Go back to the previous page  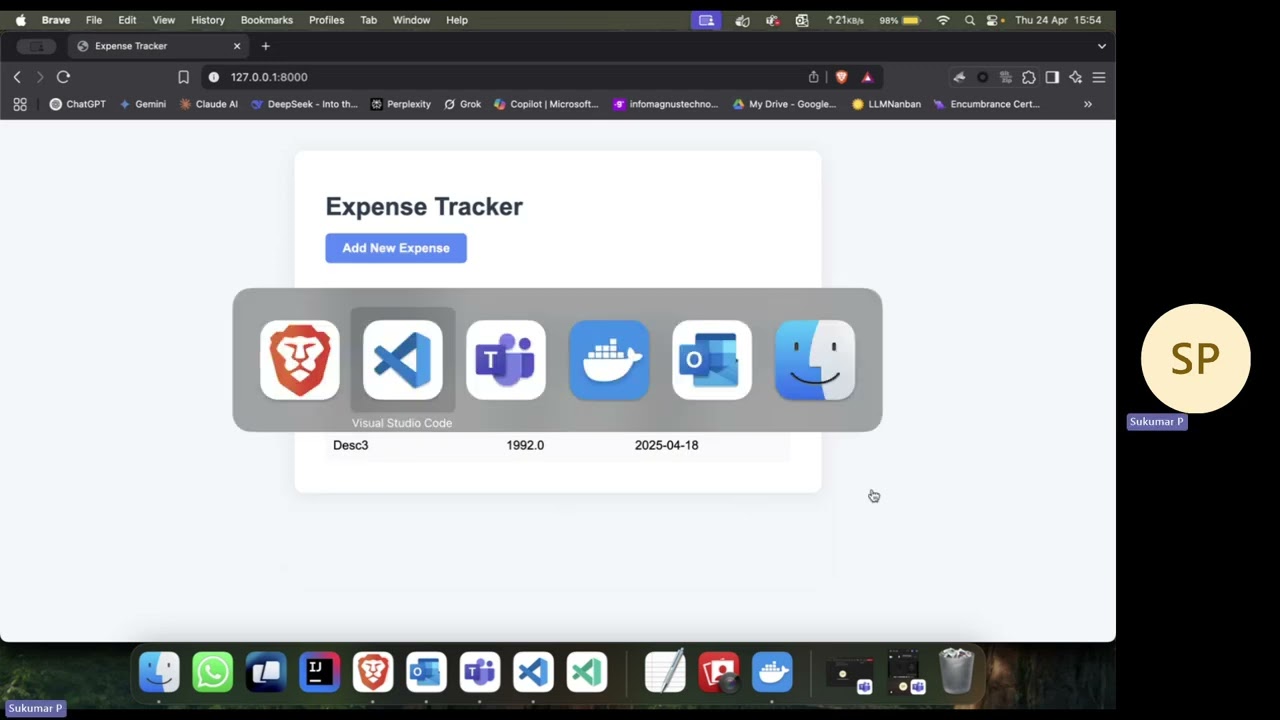(x=17, y=77)
